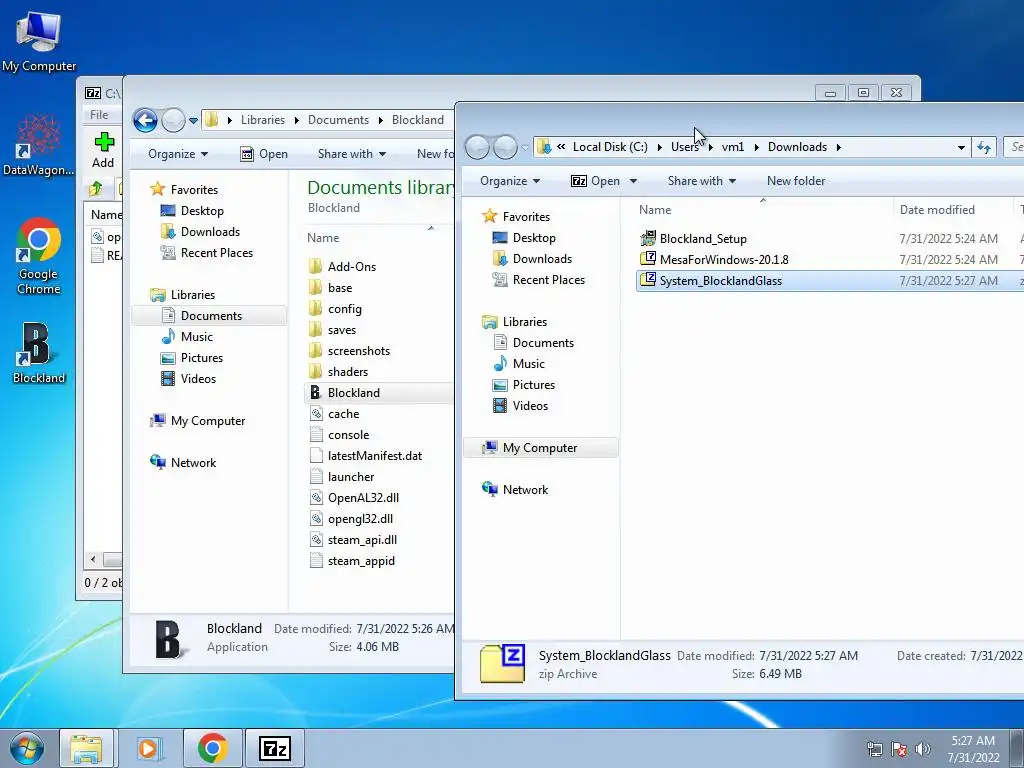Expand Open button dropdown arrow in Downloads window
The image size is (1024, 768).
633,182
